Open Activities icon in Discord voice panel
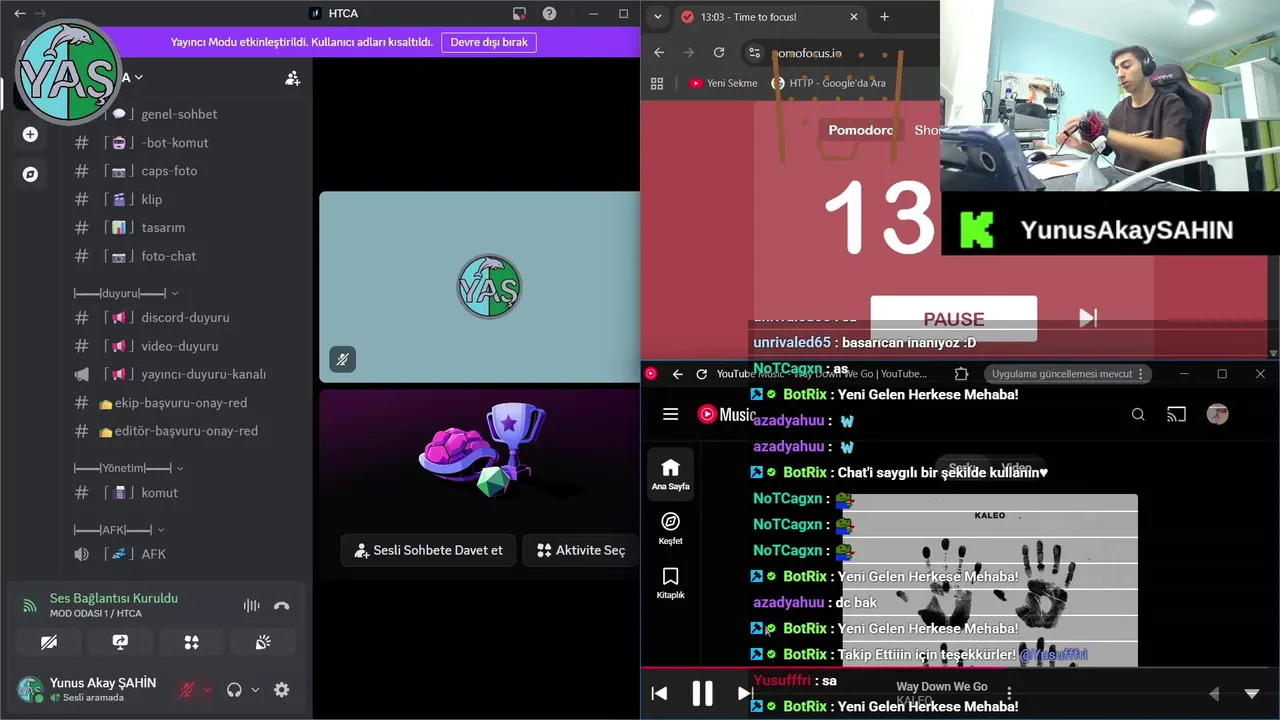 pyautogui.click(x=191, y=642)
